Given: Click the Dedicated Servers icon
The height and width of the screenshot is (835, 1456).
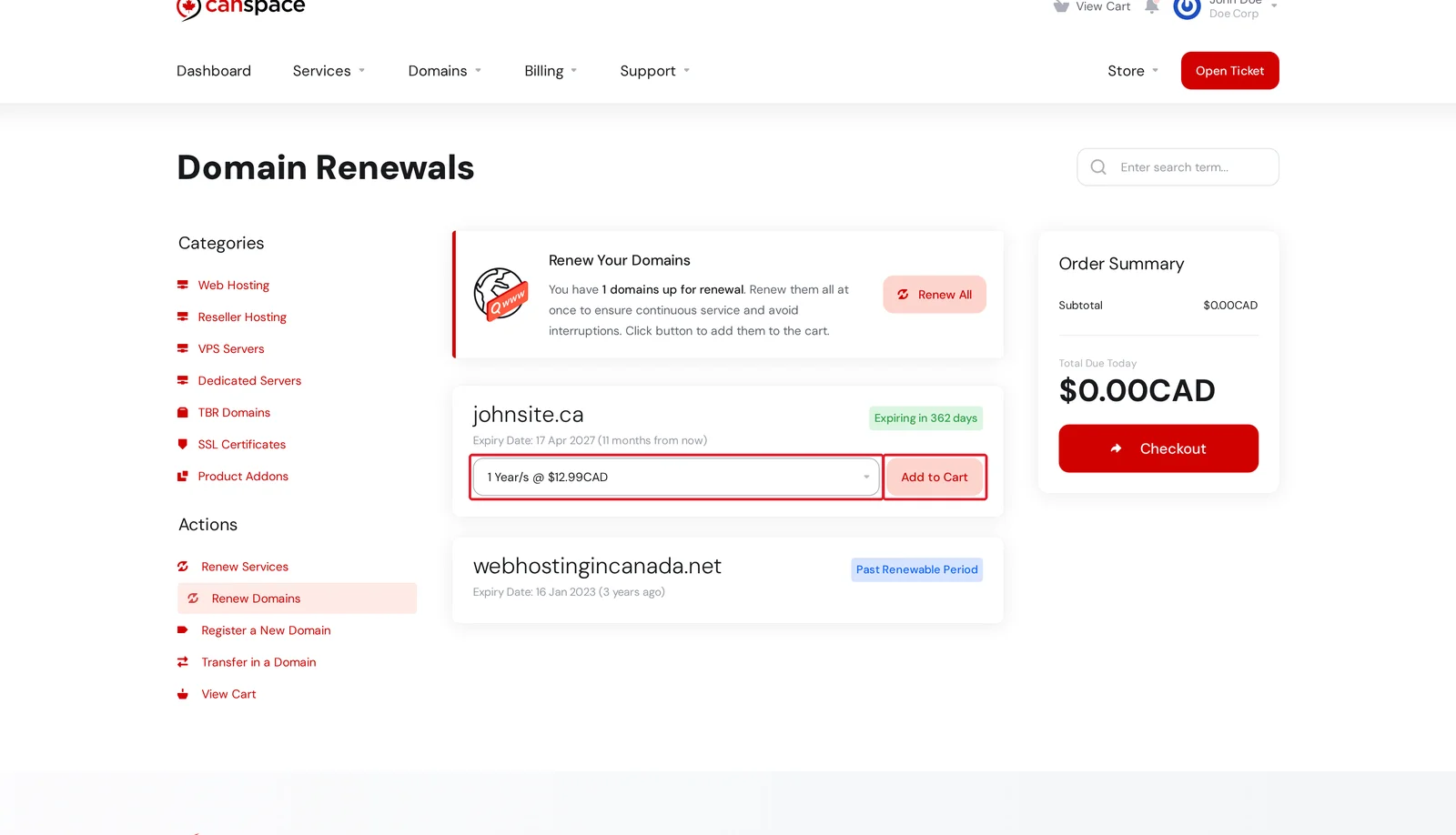Looking at the screenshot, I should tap(183, 380).
